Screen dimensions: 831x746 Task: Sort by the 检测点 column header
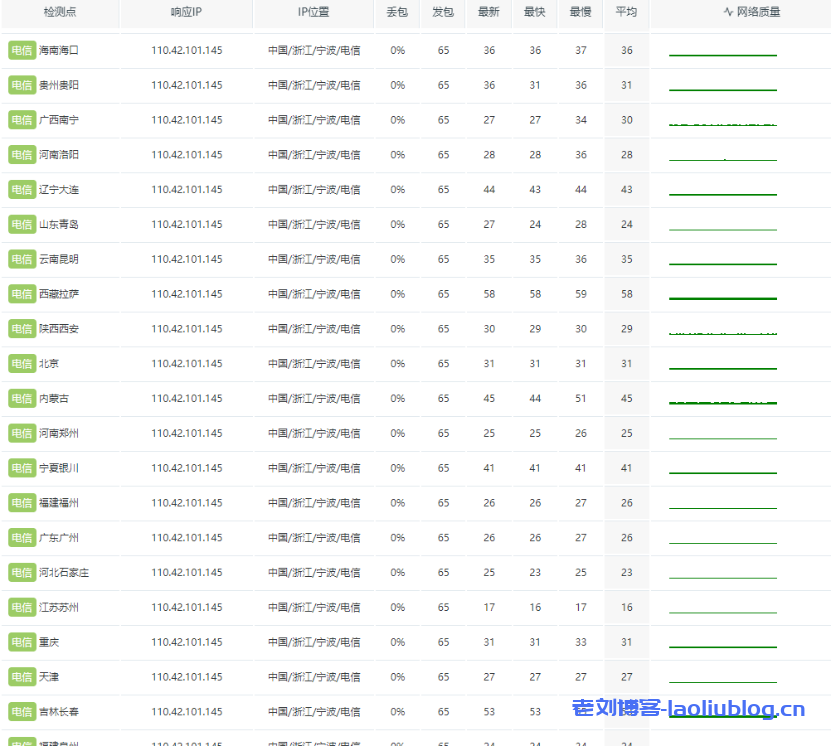(60, 12)
